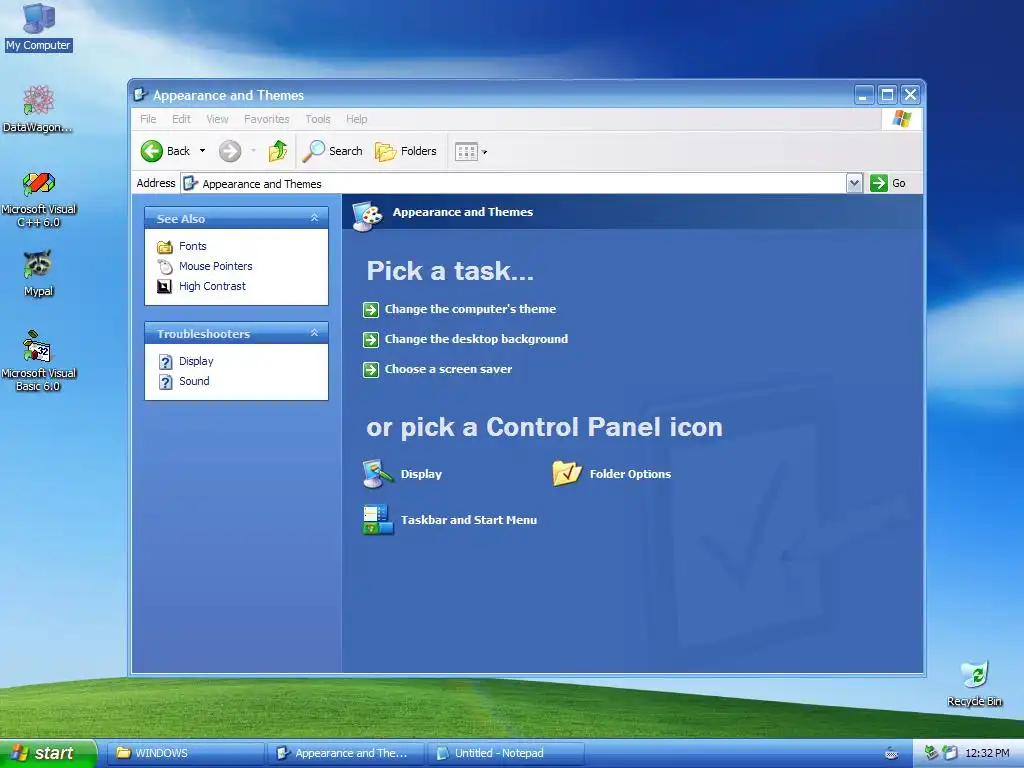Open the High Contrast link

(x=212, y=286)
